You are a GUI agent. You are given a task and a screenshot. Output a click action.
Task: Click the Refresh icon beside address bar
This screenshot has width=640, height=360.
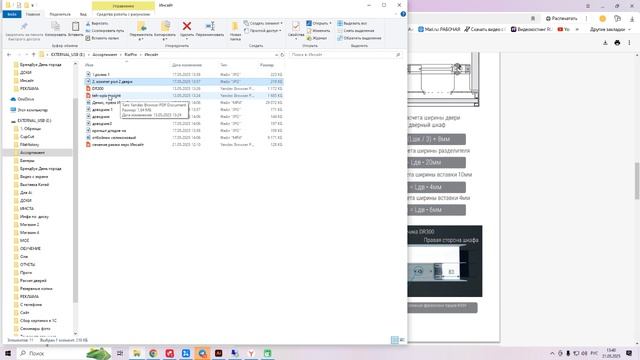[x=282, y=54]
